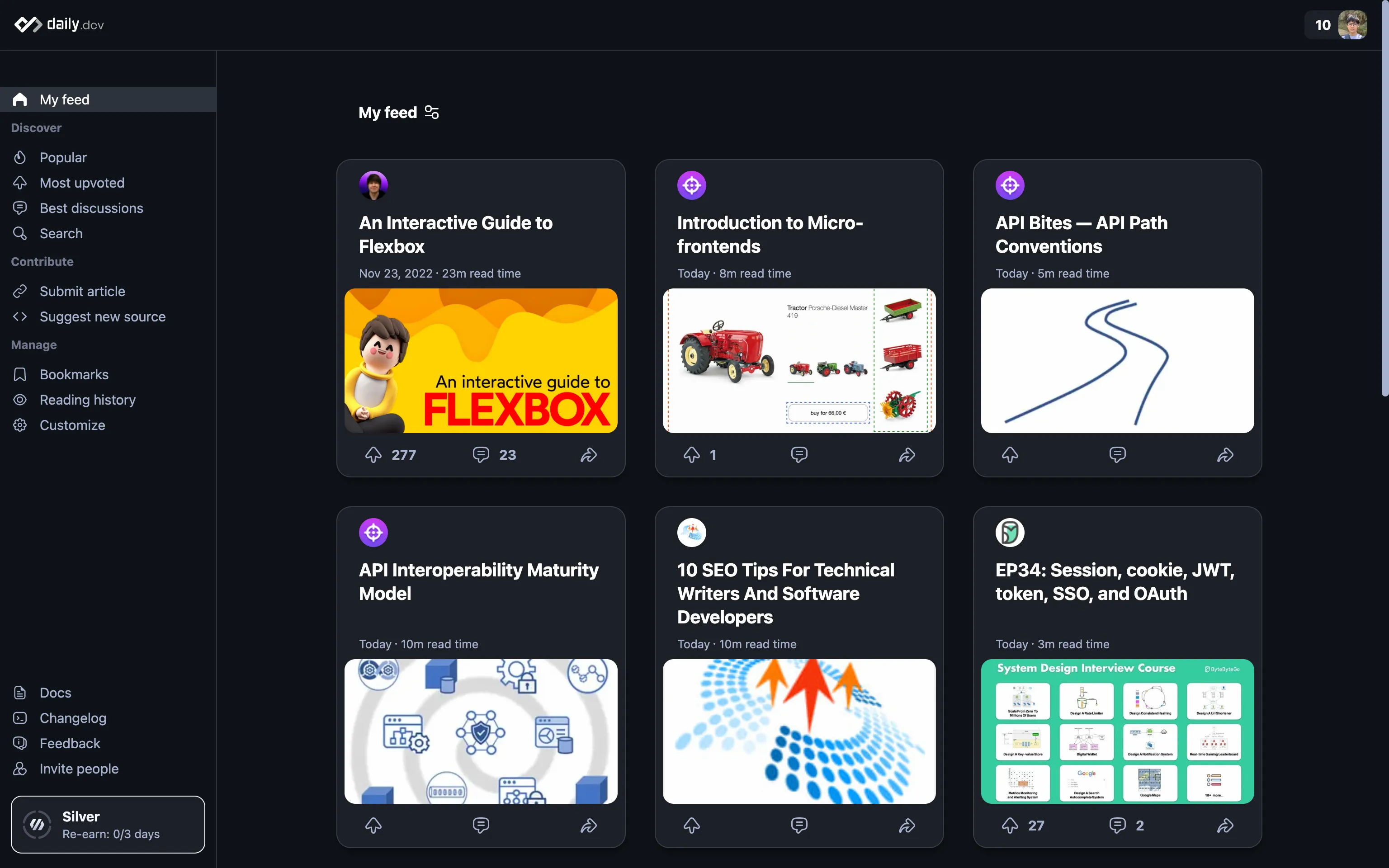Open the Customize settings
Image resolution: width=1389 pixels, height=868 pixels.
coord(72,425)
